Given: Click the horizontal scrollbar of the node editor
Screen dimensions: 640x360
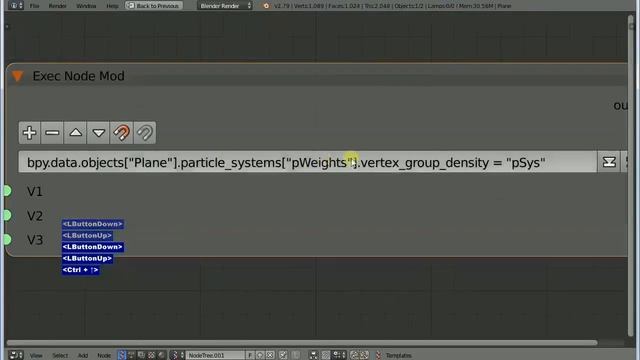Looking at the screenshot, I should (x=302, y=343).
